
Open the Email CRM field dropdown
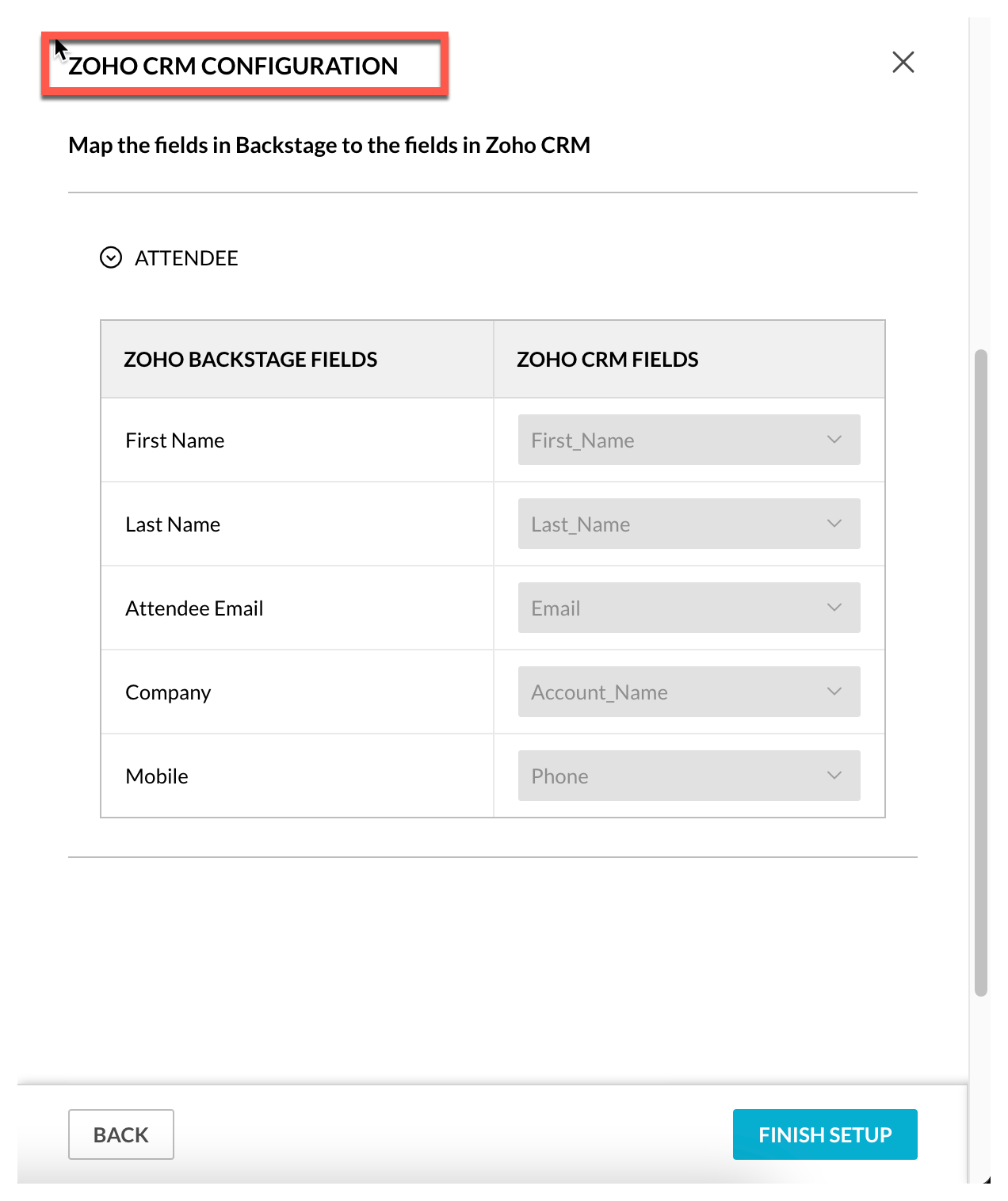pos(688,608)
